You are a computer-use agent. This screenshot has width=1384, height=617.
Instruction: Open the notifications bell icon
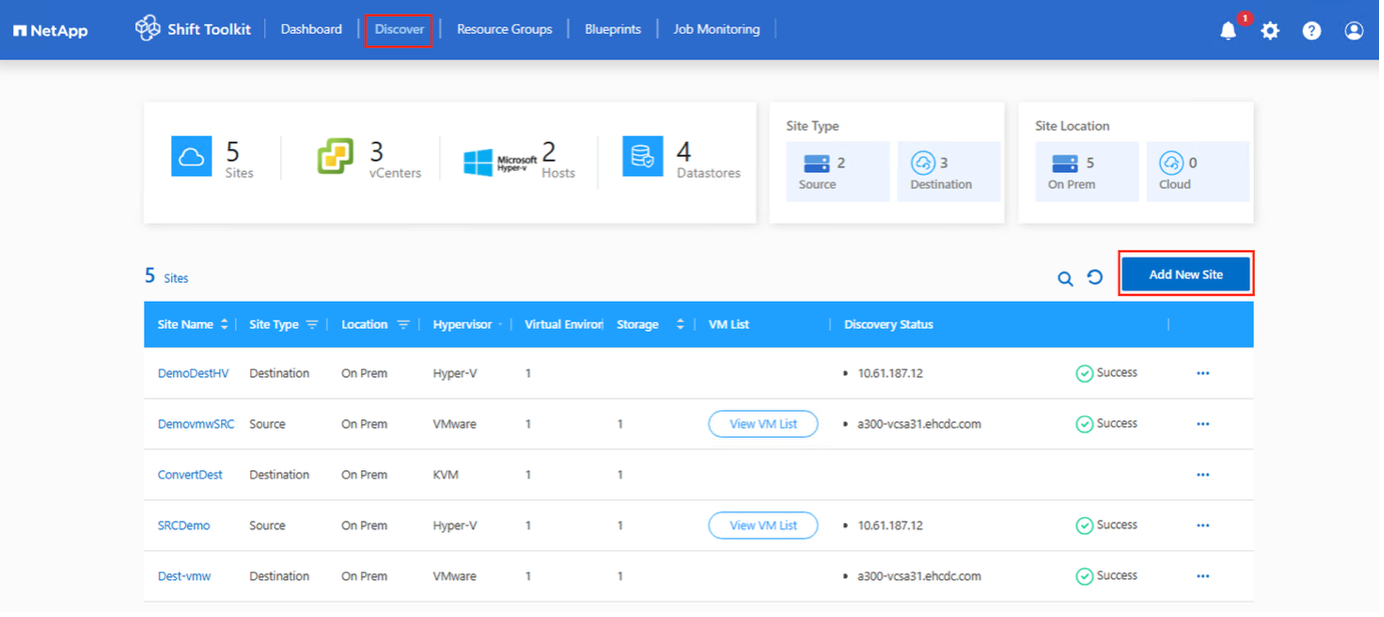point(1228,31)
